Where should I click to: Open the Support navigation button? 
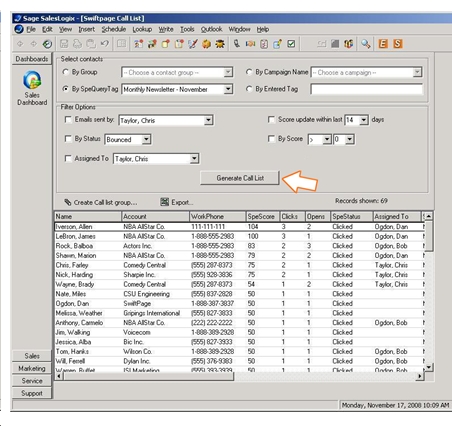pyautogui.click(x=32, y=393)
